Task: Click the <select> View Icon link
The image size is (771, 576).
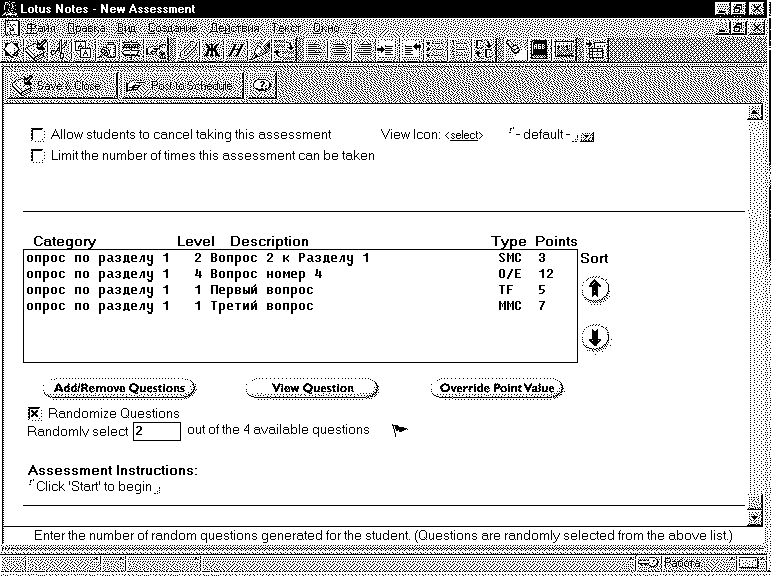Action: [464, 135]
